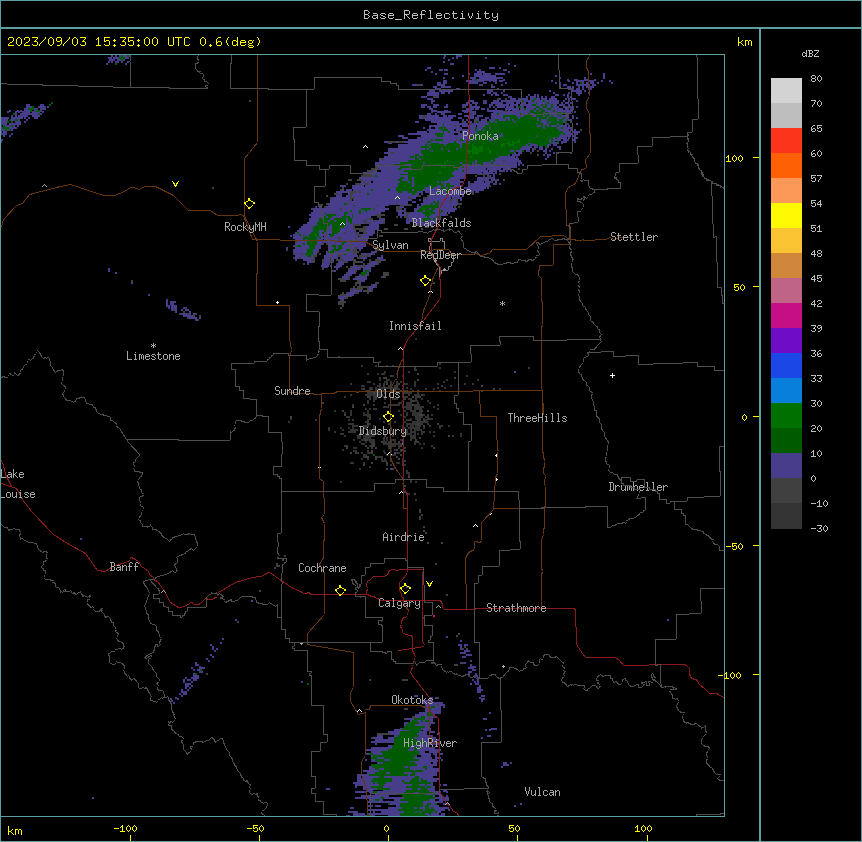Click the Innisfail city label
Viewport: 862px width, 842px height.
(x=415, y=326)
